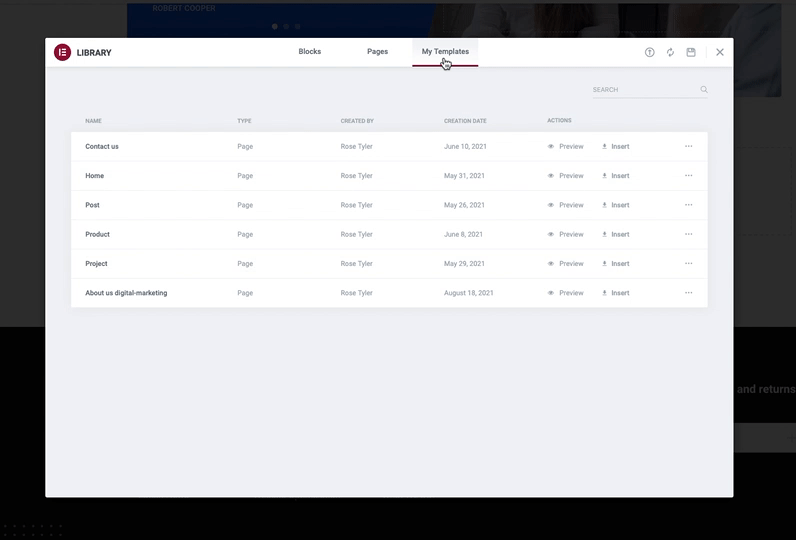Click the Home template name
The height and width of the screenshot is (540, 796).
point(94,176)
